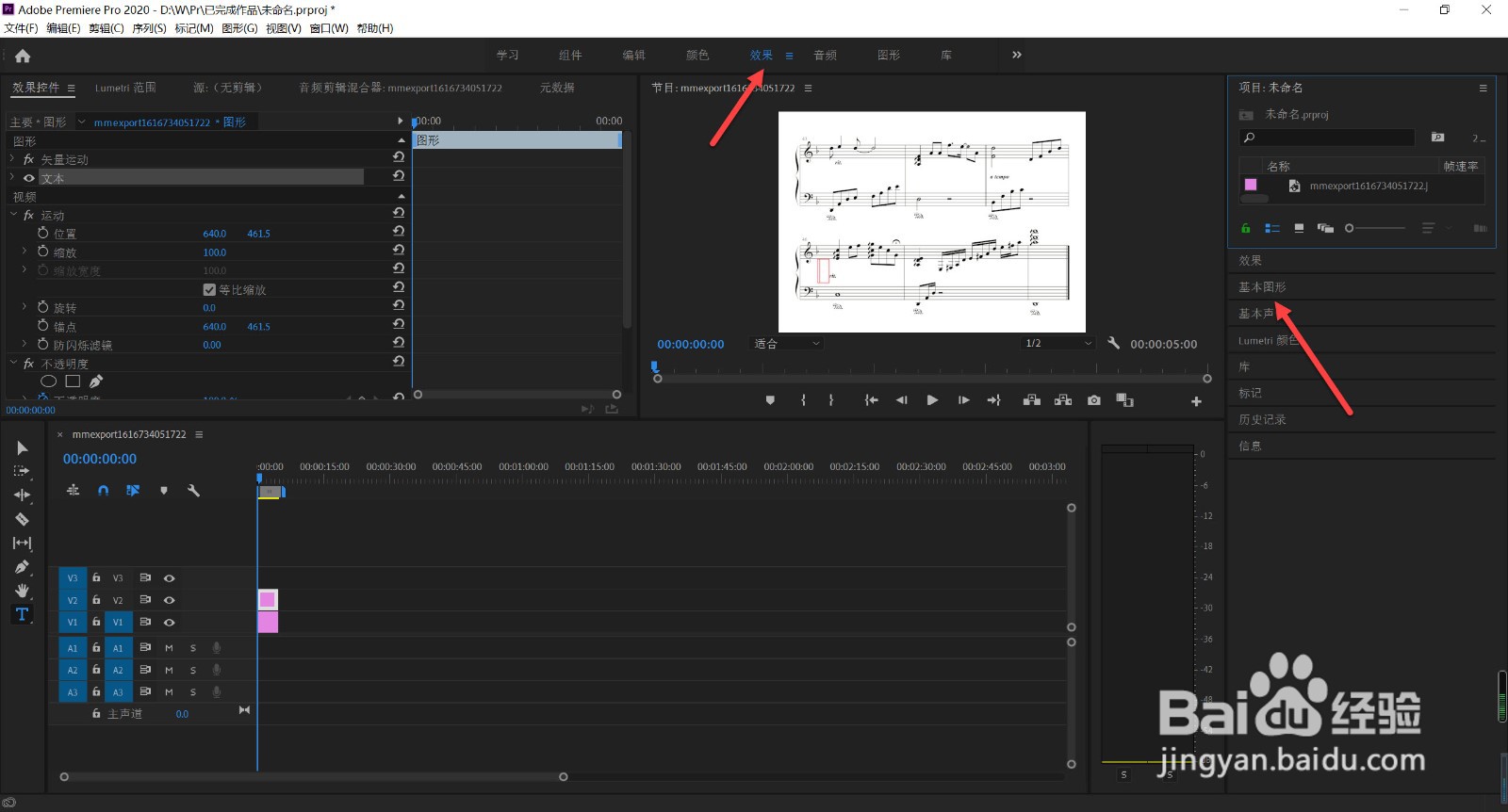This screenshot has width=1508, height=812.
Task: Select the Type tool
Action: (22, 614)
